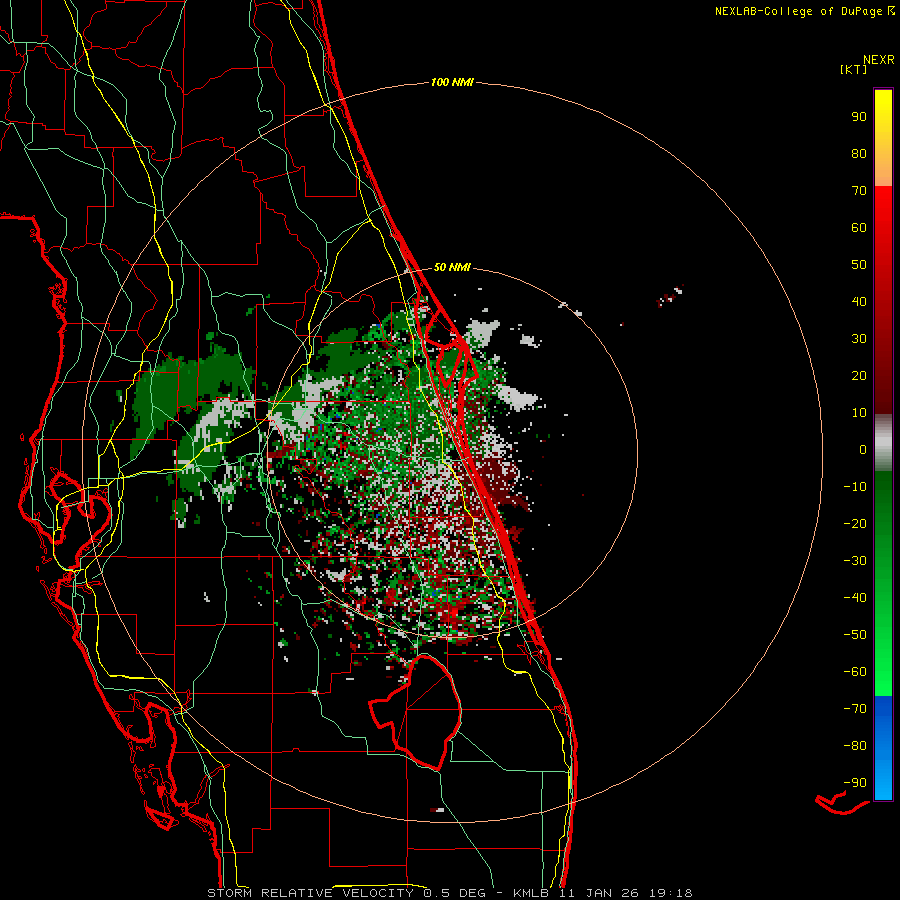Click the 20 value on the velocity scale
Viewport: 900px width, 900px height.
859,376
